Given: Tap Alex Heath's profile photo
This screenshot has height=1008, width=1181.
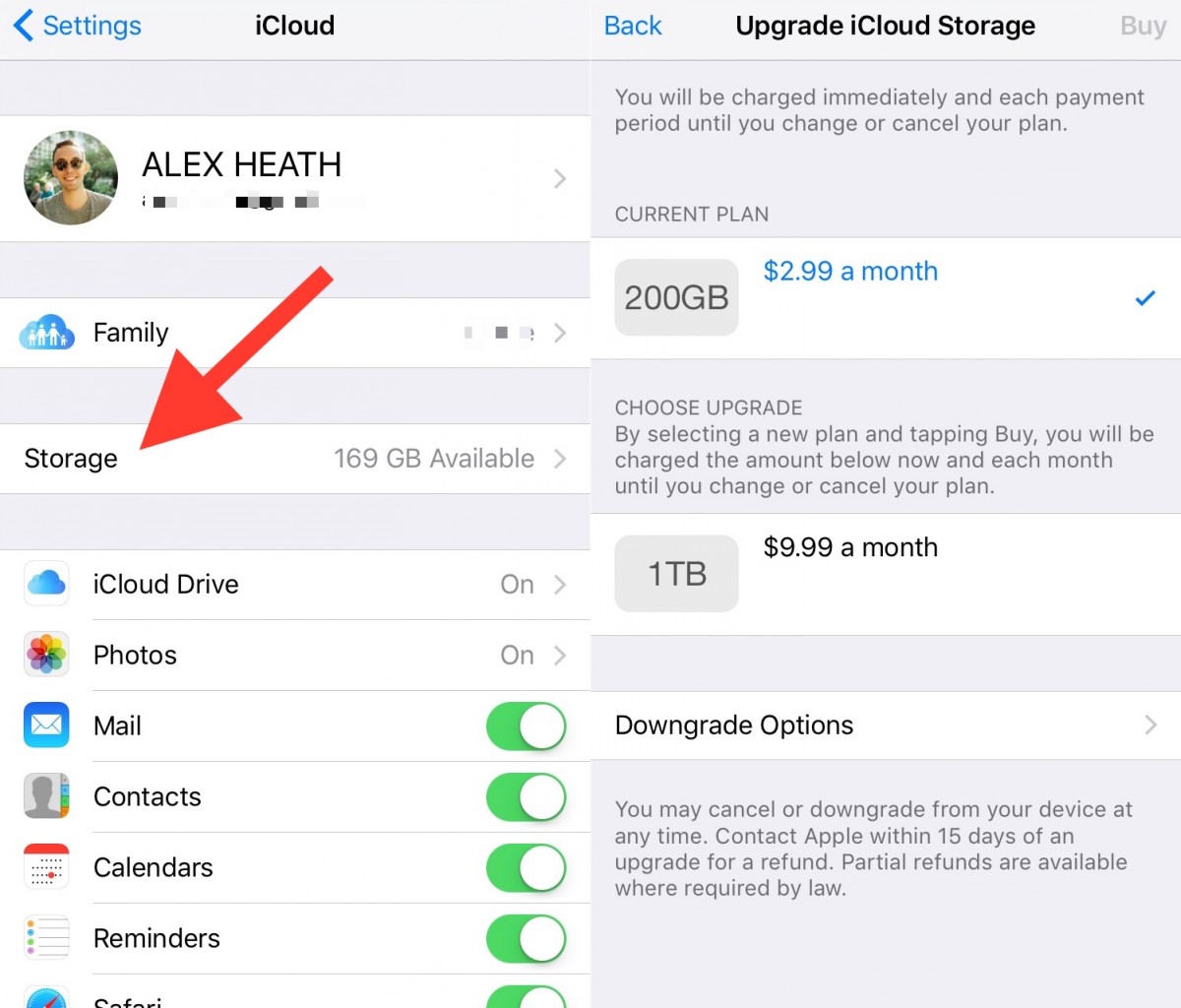Looking at the screenshot, I should coord(71,178).
